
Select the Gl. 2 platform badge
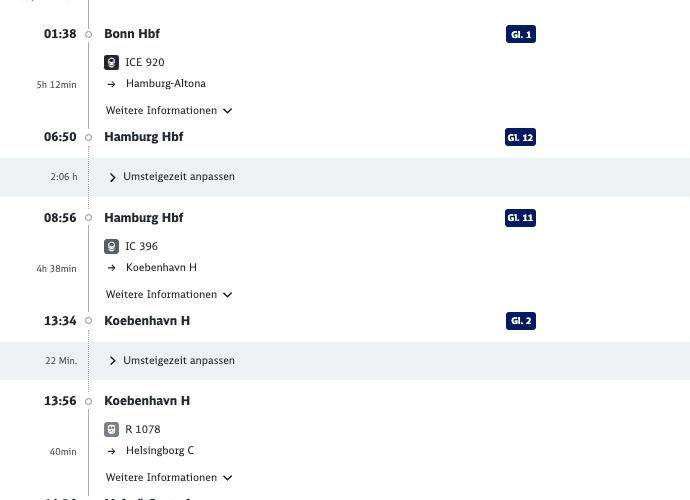coord(521,321)
